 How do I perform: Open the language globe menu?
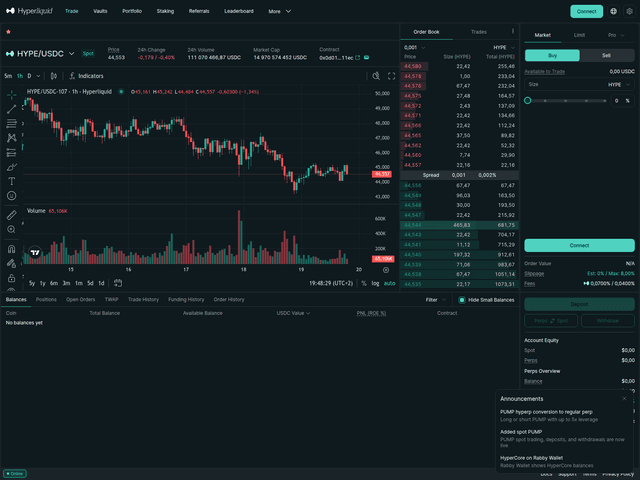[613, 11]
